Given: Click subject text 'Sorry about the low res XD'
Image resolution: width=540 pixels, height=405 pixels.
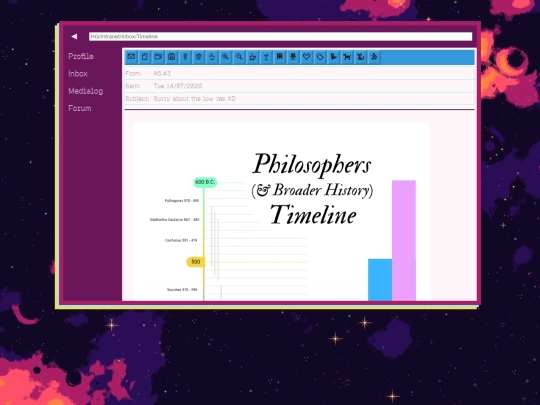Looking at the screenshot, I should coord(195,98).
